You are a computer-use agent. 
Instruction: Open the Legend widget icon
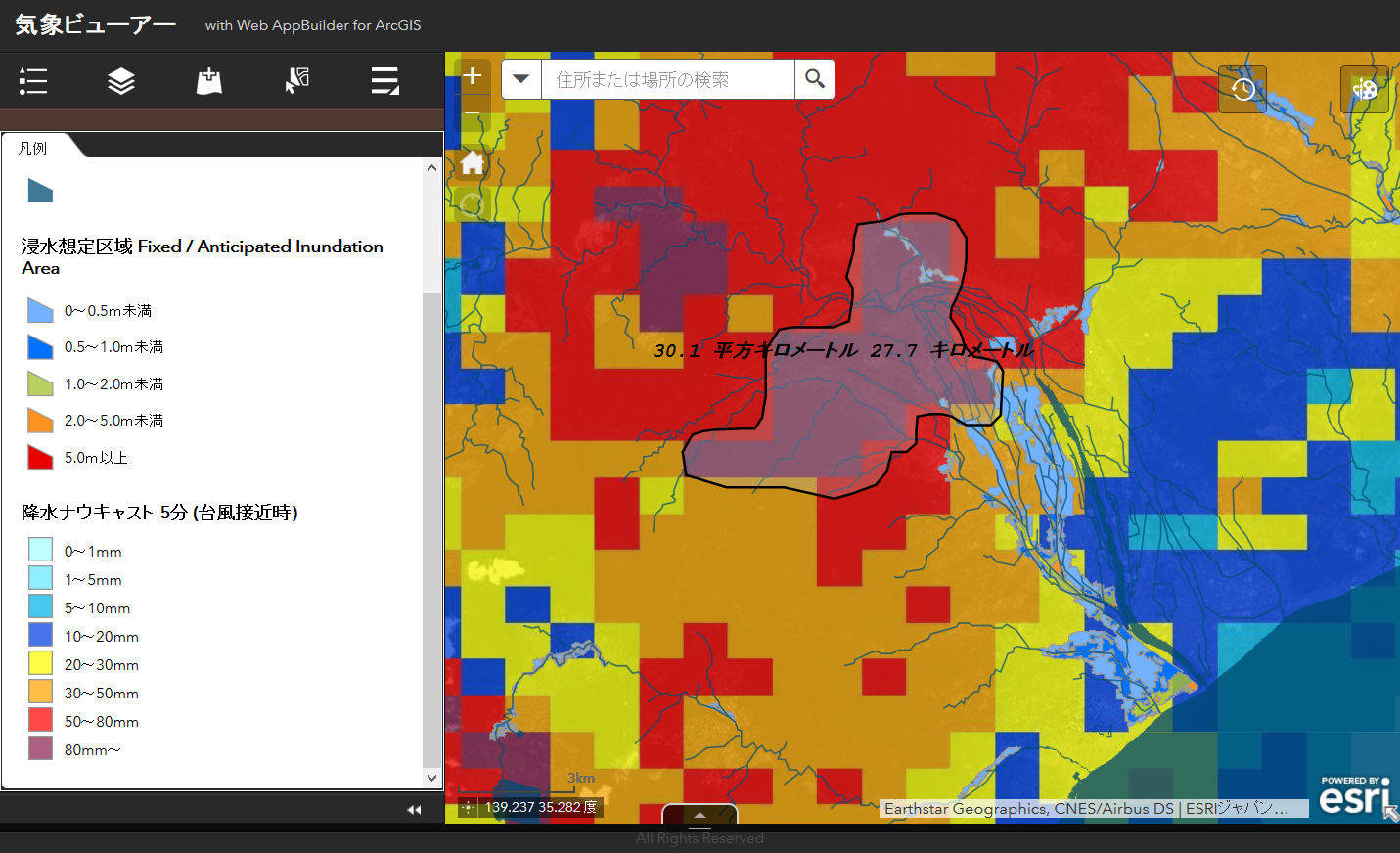click(33, 81)
